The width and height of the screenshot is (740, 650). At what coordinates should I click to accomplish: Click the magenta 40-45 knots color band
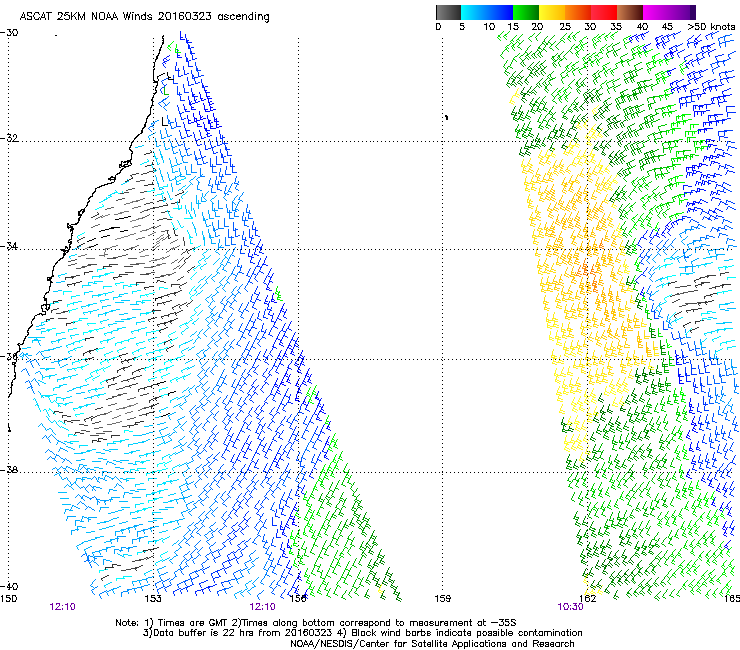tap(656, 12)
